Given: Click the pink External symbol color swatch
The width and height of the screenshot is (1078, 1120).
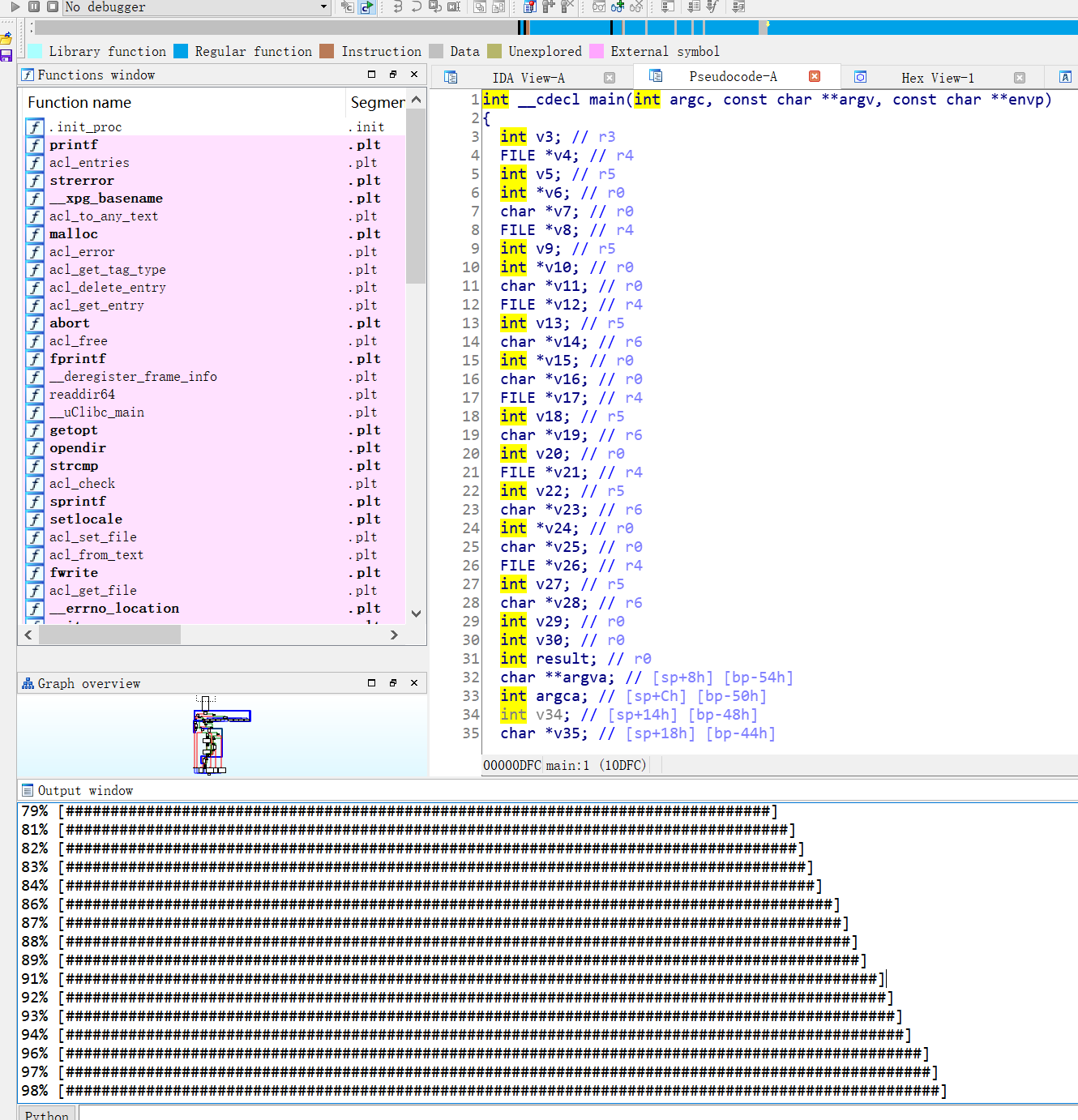Looking at the screenshot, I should [x=597, y=50].
